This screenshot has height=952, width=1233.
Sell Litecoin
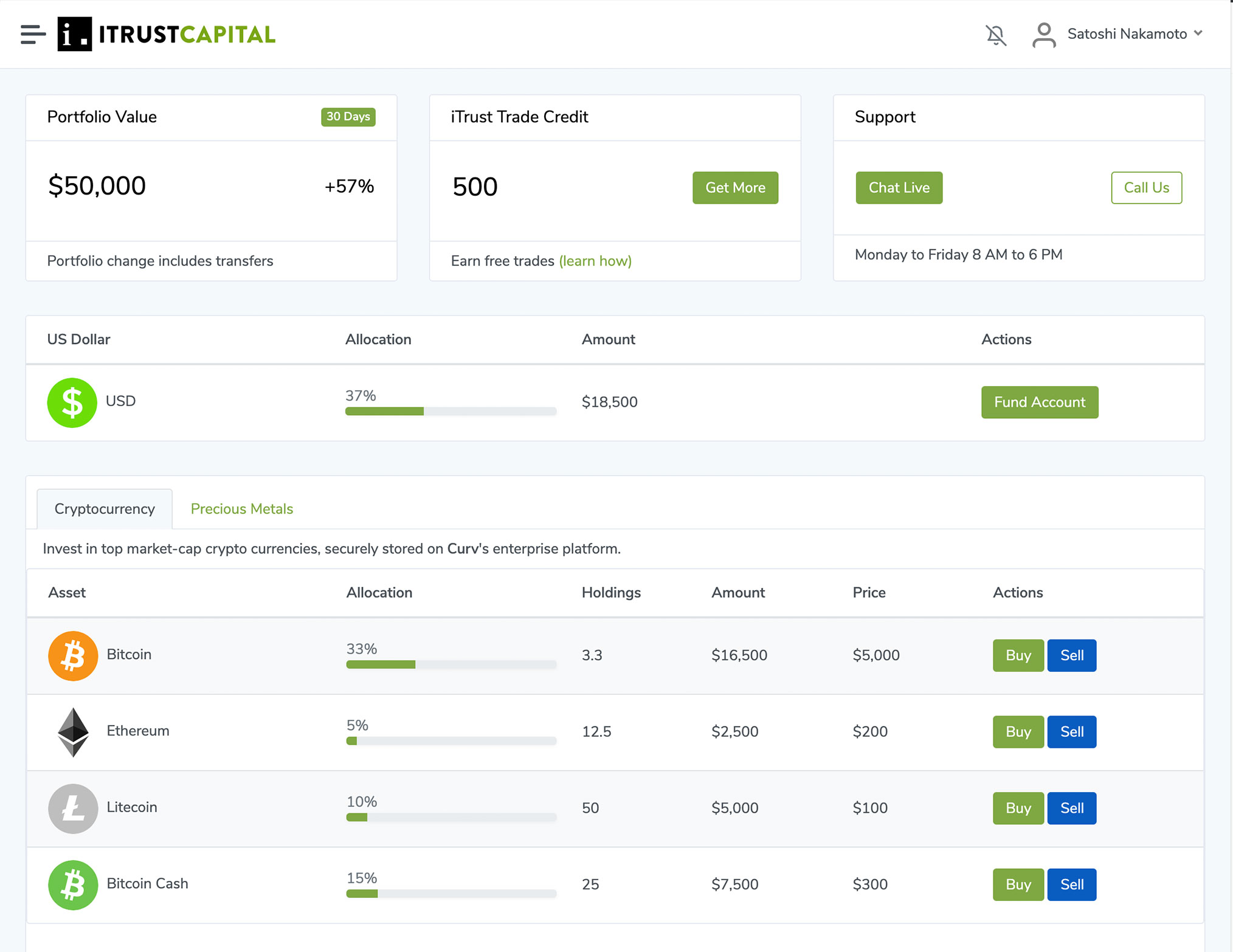pos(1072,808)
